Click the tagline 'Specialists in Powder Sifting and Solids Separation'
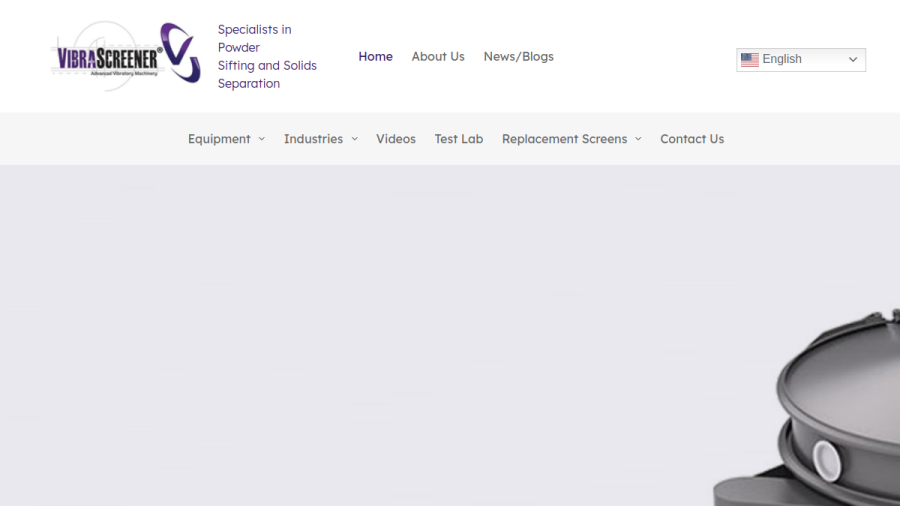 [267, 56]
